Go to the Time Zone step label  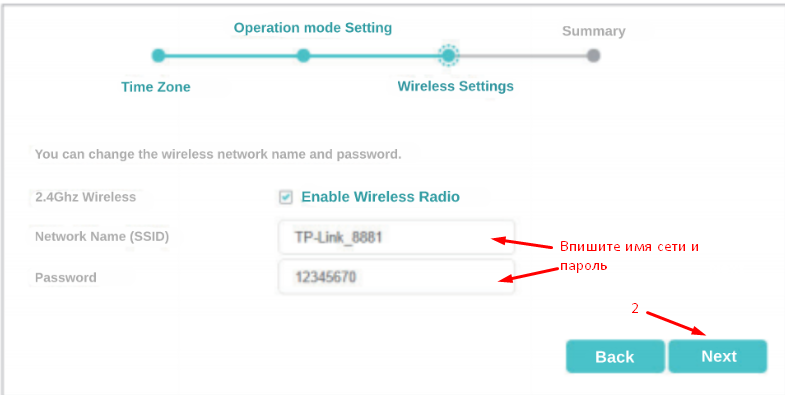(156, 87)
